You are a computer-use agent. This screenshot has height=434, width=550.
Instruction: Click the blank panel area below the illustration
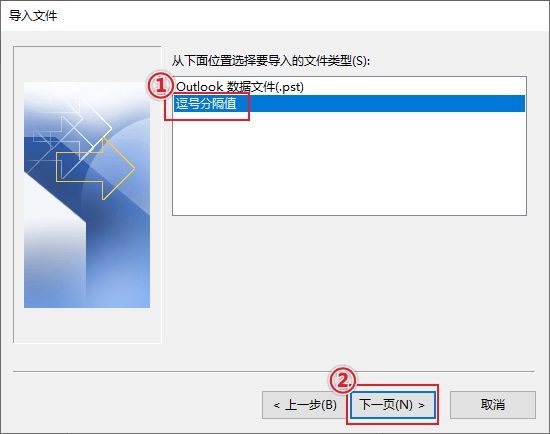click(87, 325)
